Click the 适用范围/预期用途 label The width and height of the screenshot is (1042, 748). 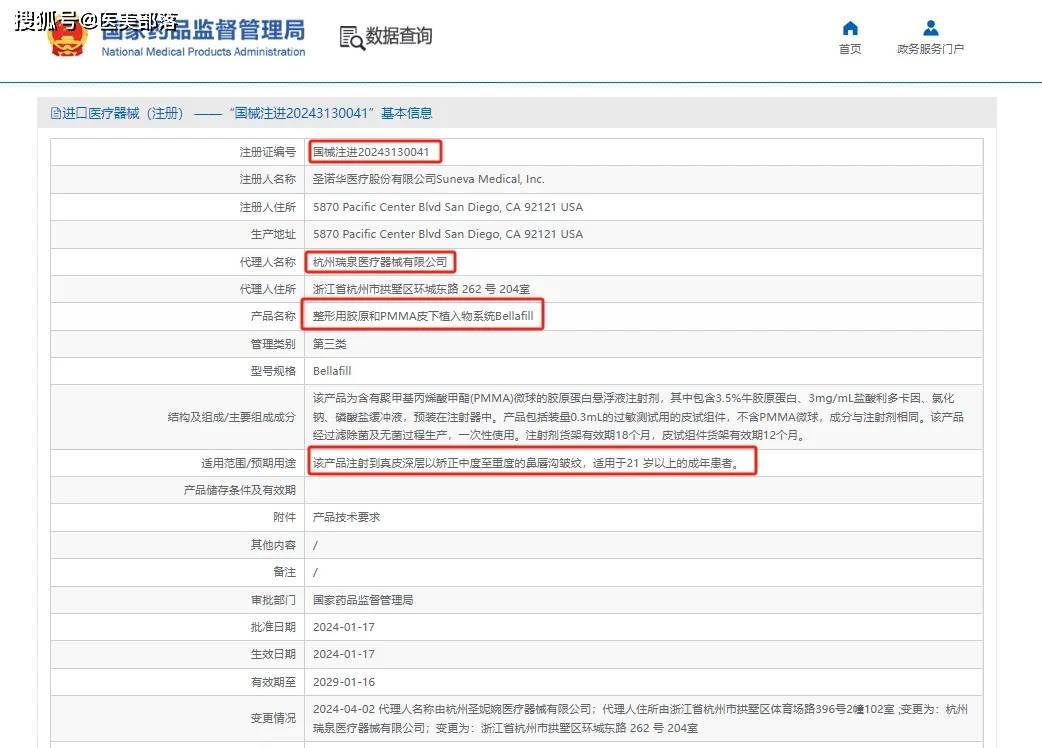click(x=249, y=463)
